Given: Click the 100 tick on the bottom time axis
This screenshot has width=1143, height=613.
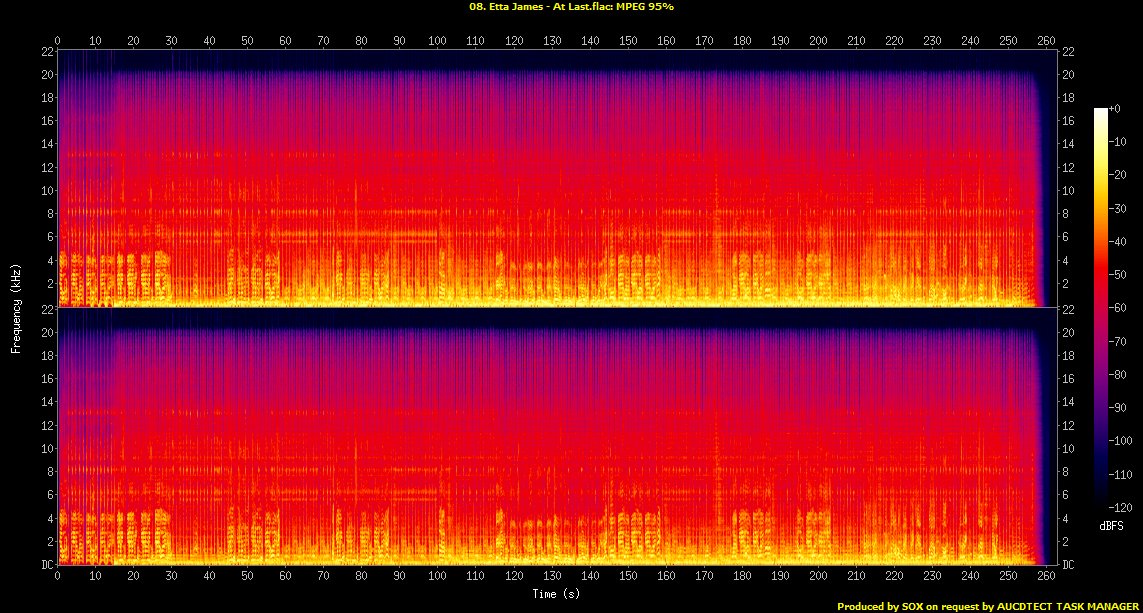Looking at the screenshot, I should [438, 577].
